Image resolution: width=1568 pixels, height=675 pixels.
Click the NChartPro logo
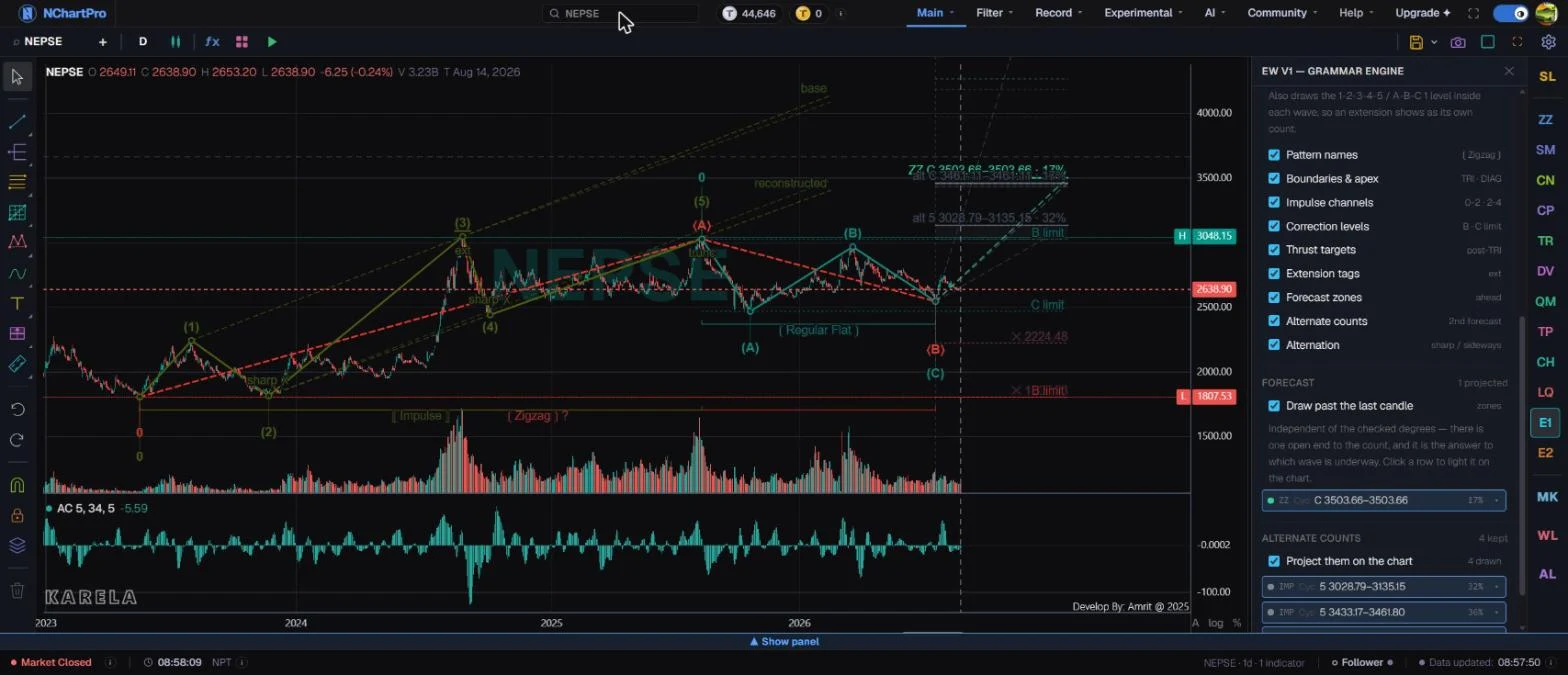61,13
